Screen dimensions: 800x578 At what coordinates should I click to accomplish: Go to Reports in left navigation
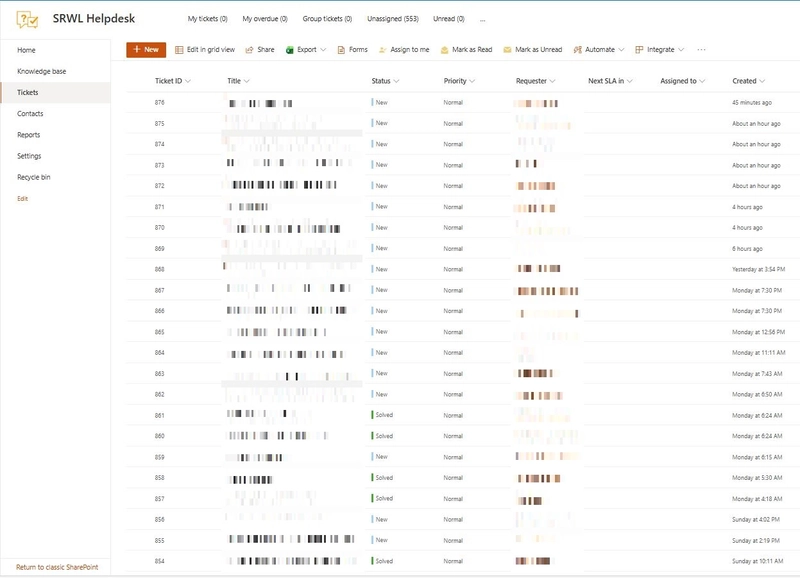[29, 135]
